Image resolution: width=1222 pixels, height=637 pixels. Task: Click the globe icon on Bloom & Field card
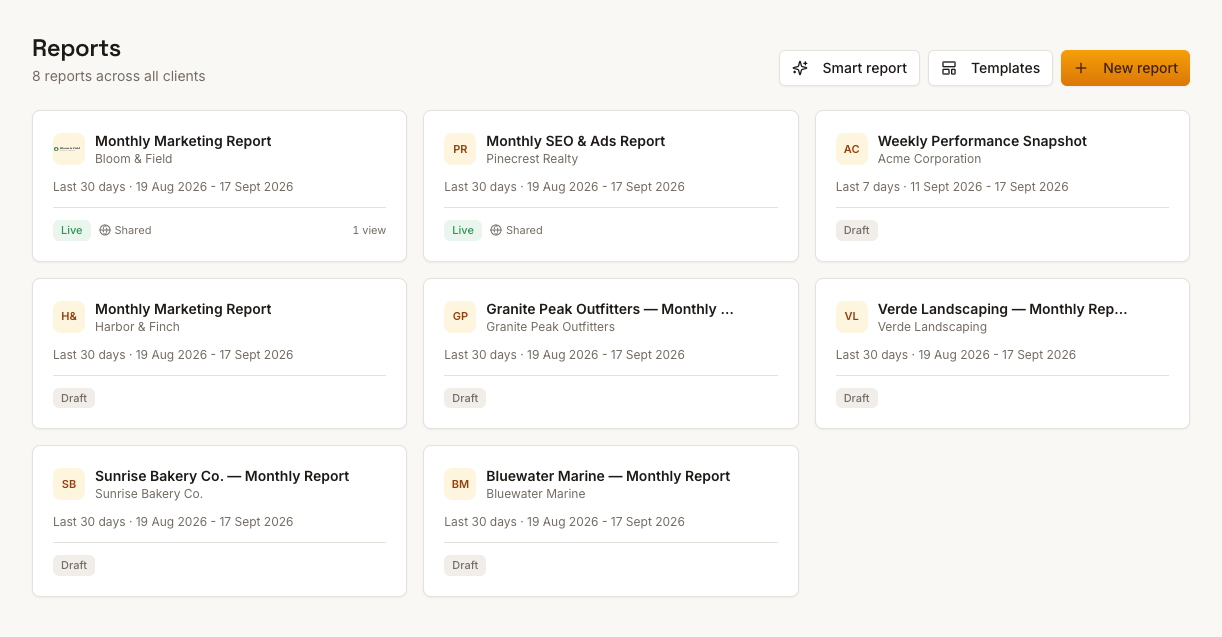[x=105, y=230]
